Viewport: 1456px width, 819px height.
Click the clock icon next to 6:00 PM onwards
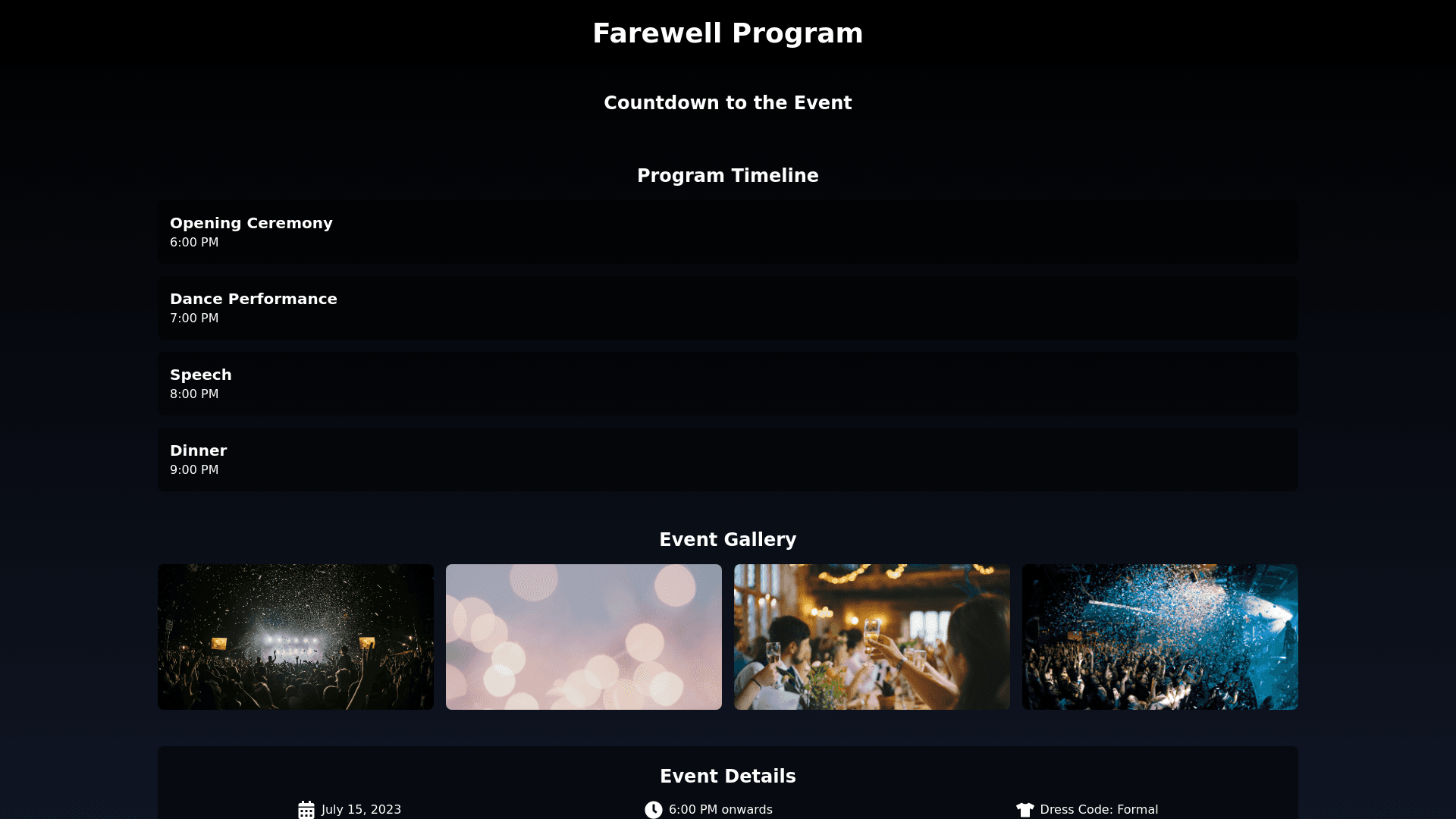pos(654,810)
